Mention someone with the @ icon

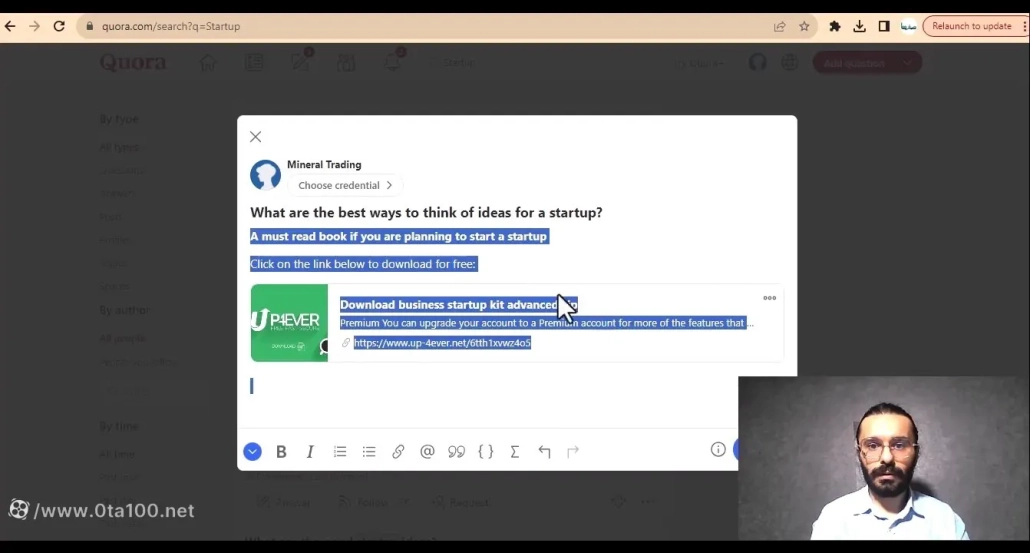click(x=427, y=452)
